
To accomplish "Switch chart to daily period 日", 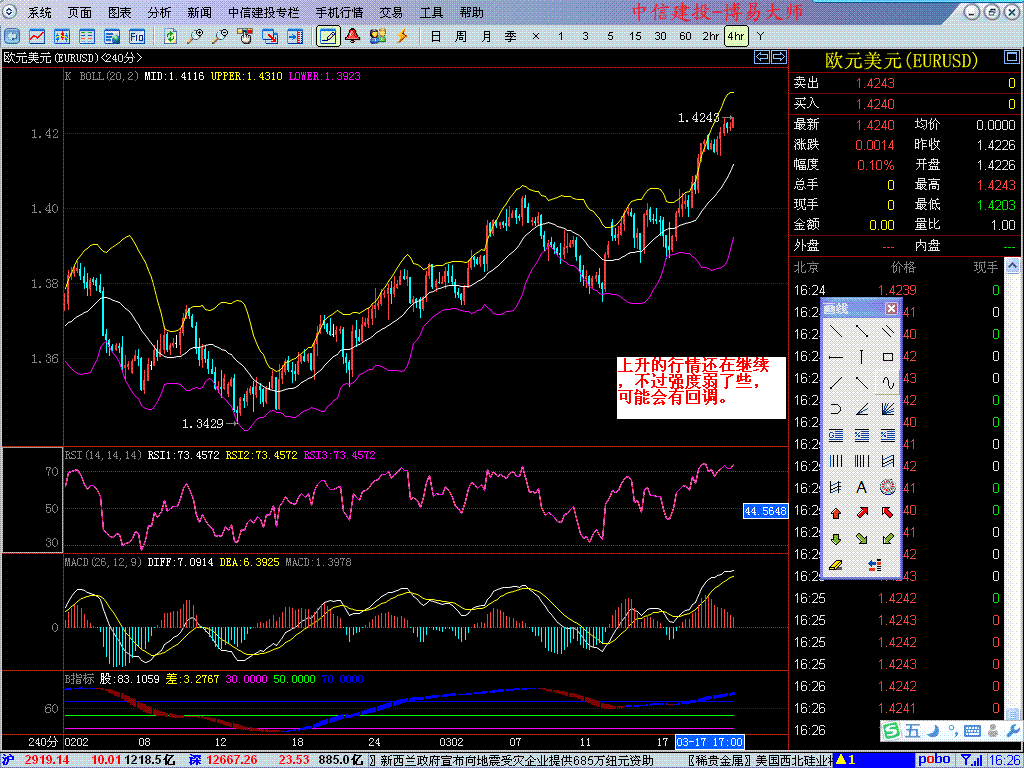I will (x=436, y=37).
